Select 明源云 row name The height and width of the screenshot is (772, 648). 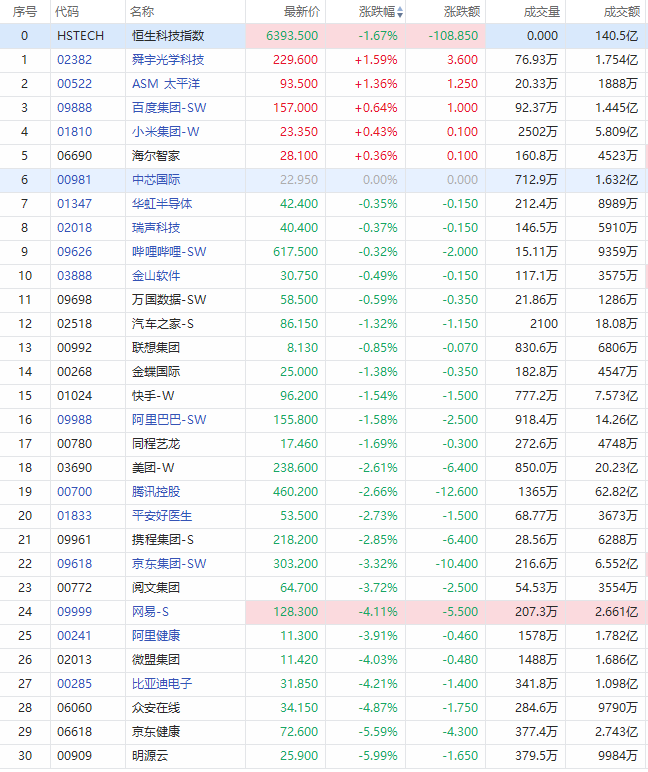[150, 756]
